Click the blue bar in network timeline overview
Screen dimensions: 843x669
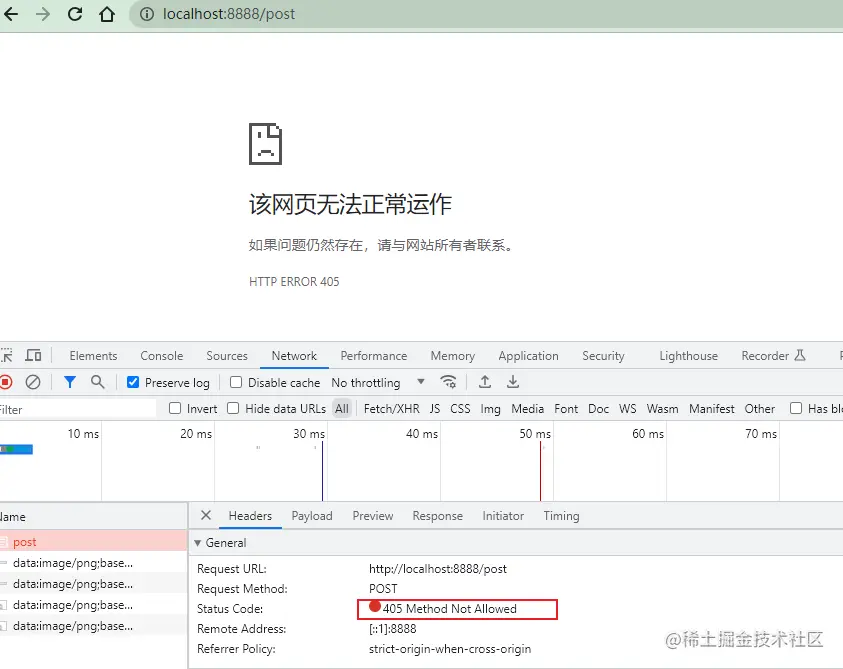pyautogui.click(x=17, y=449)
